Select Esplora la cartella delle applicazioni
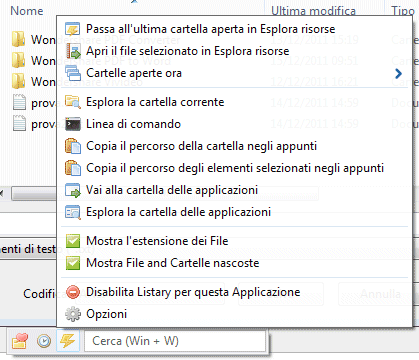This screenshot has height=360, width=419. tap(179, 212)
